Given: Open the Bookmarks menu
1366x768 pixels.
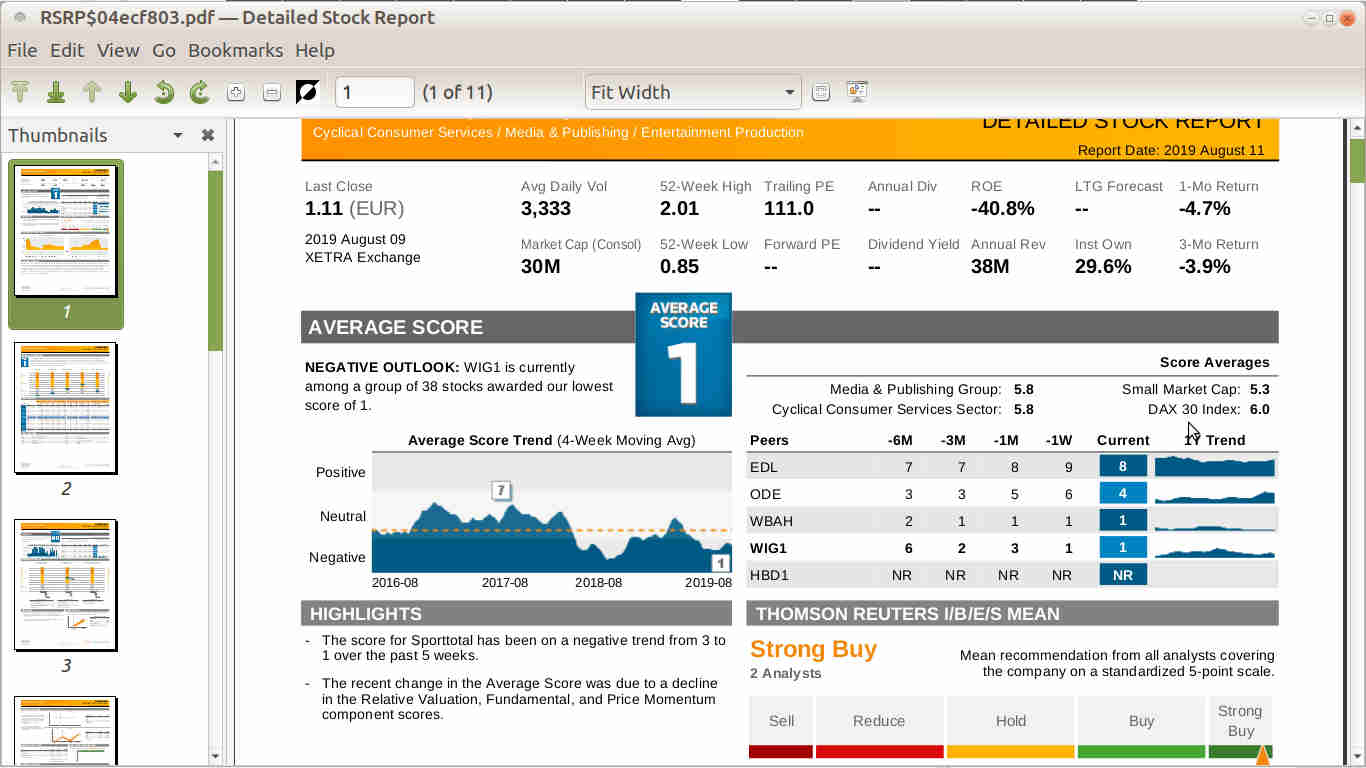Looking at the screenshot, I should coord(235,50).
